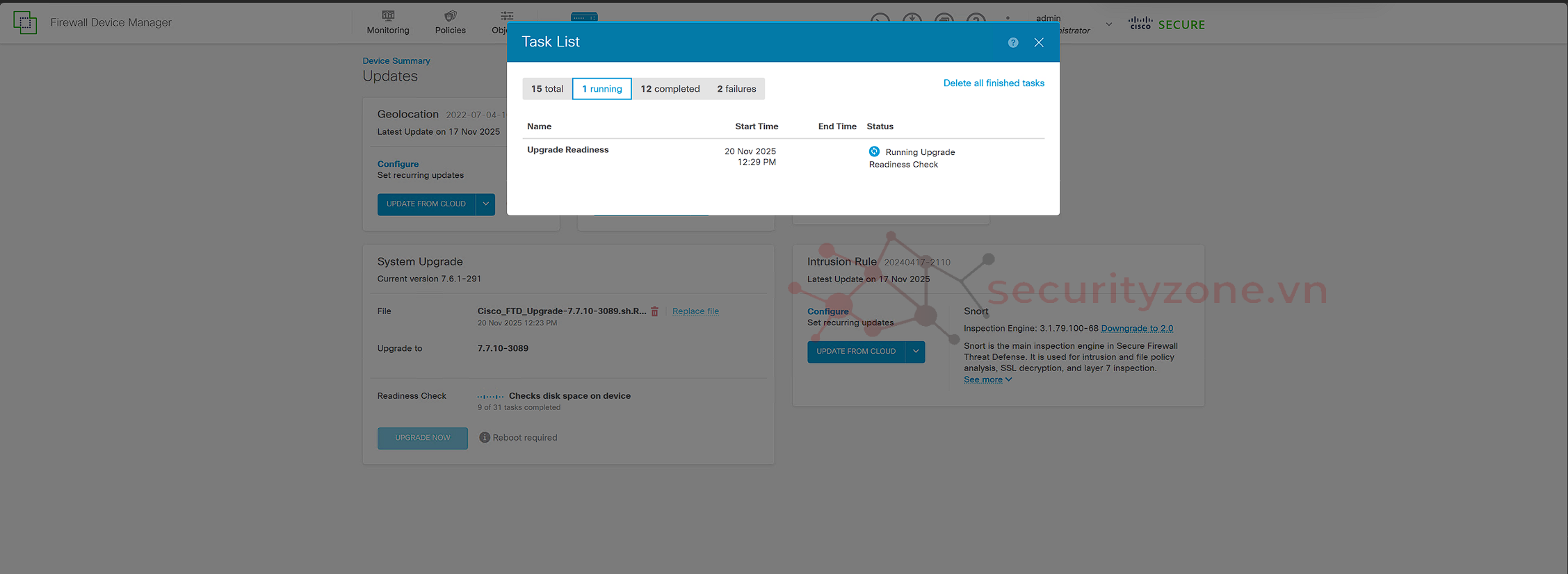Open the Monitoring section icon

tap(388, 16)
